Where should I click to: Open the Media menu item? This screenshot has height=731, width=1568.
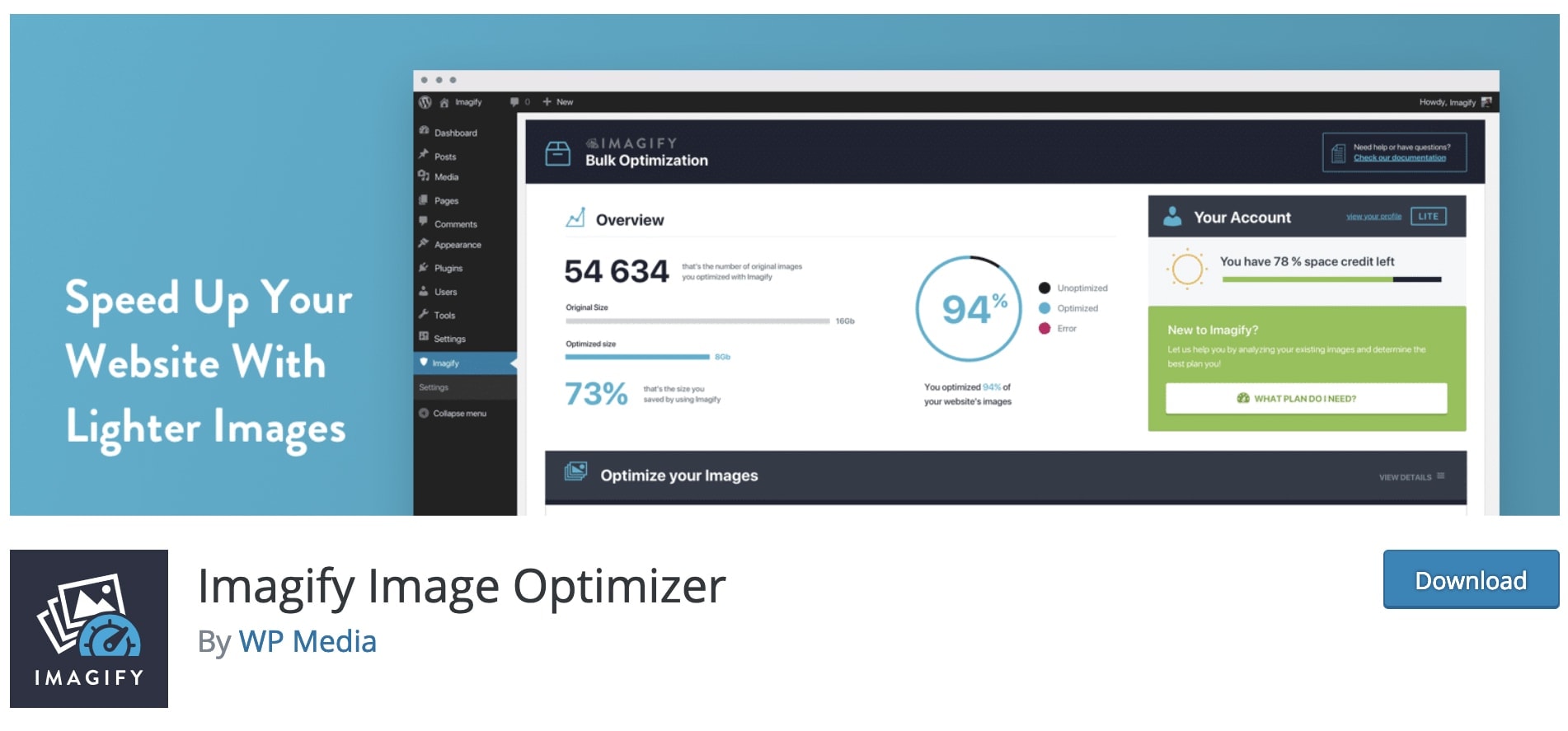coord(446,177)
